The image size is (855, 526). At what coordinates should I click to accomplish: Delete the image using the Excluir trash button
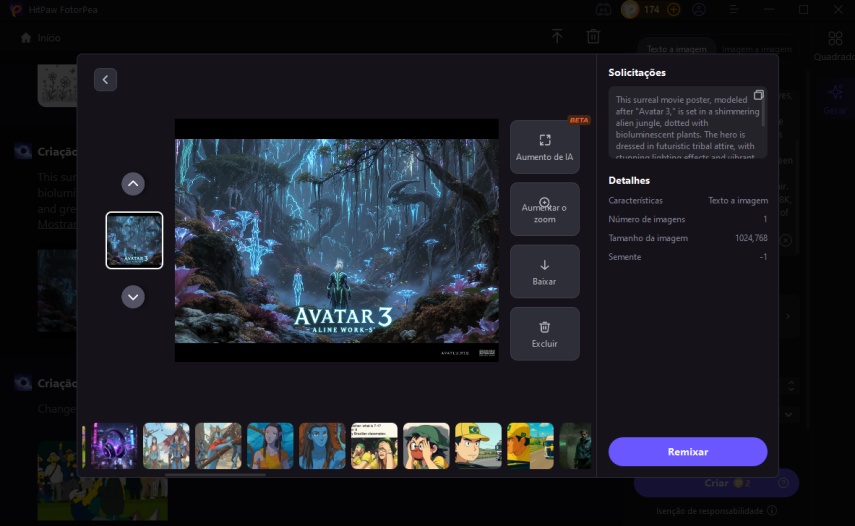coord(544,334)
